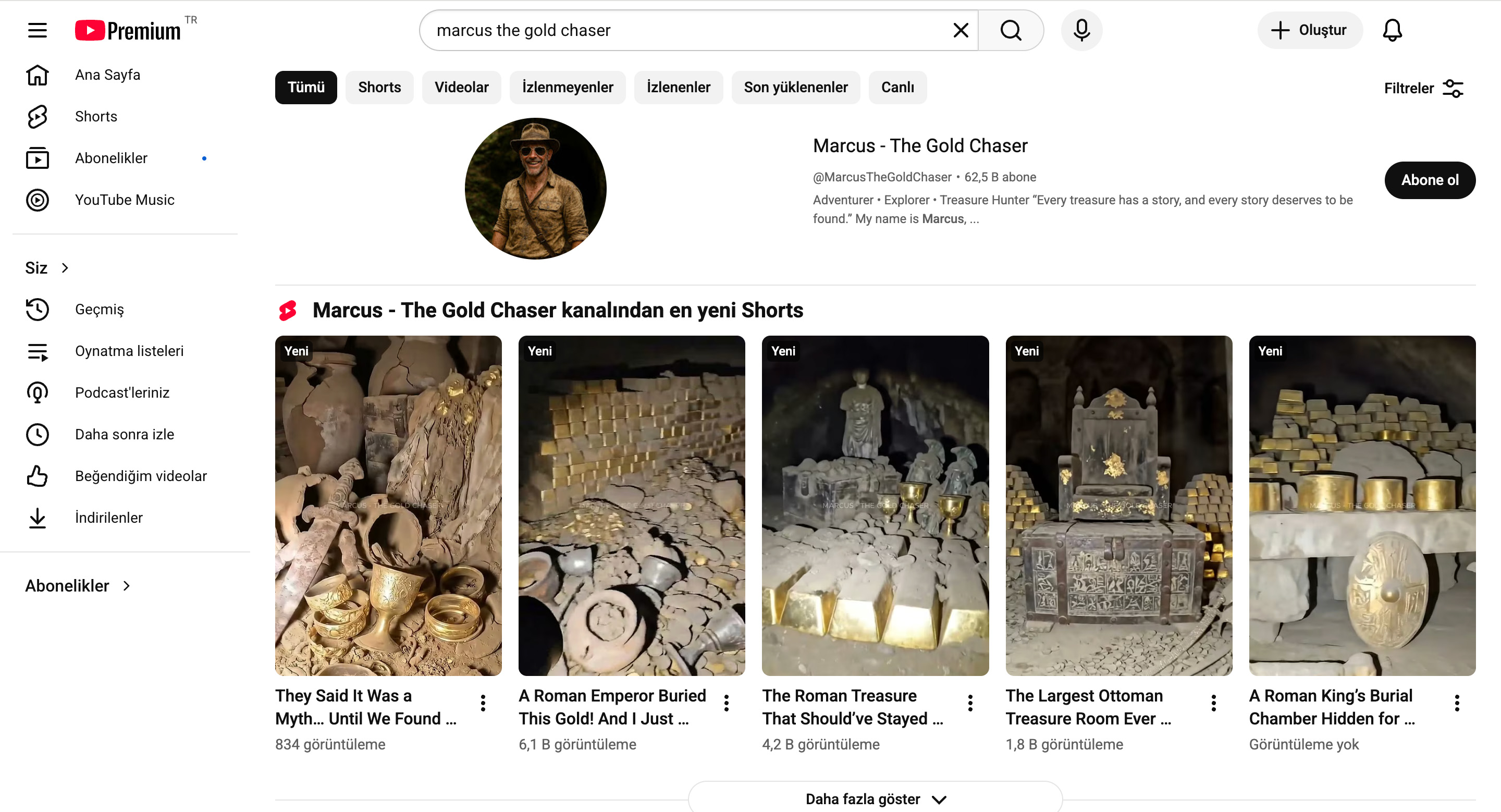Open the notifications bell
The width and height of the screenshot is (1501, 812).
tap(1392, 30)
